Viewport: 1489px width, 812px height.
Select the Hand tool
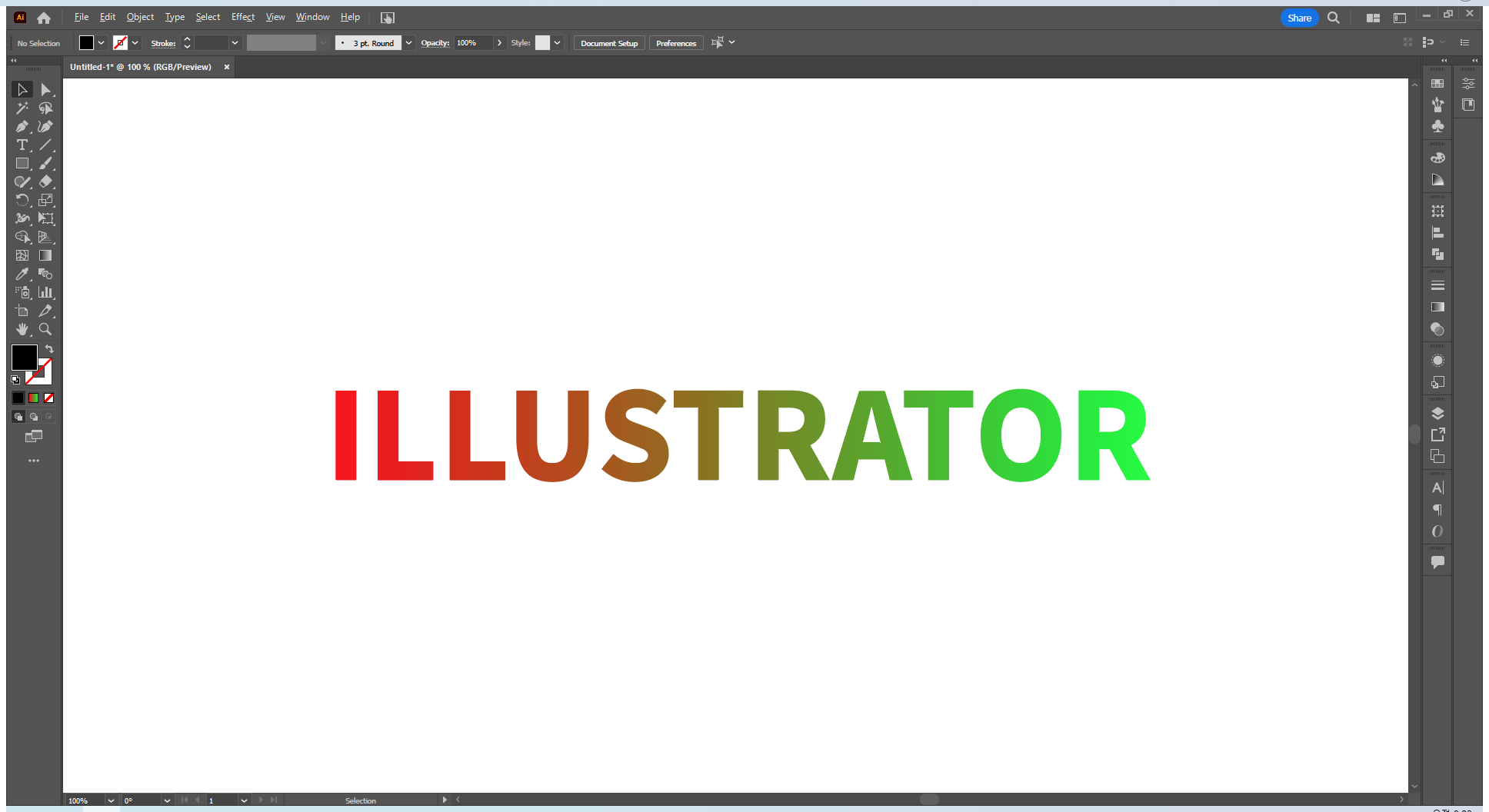coord(22,330)
